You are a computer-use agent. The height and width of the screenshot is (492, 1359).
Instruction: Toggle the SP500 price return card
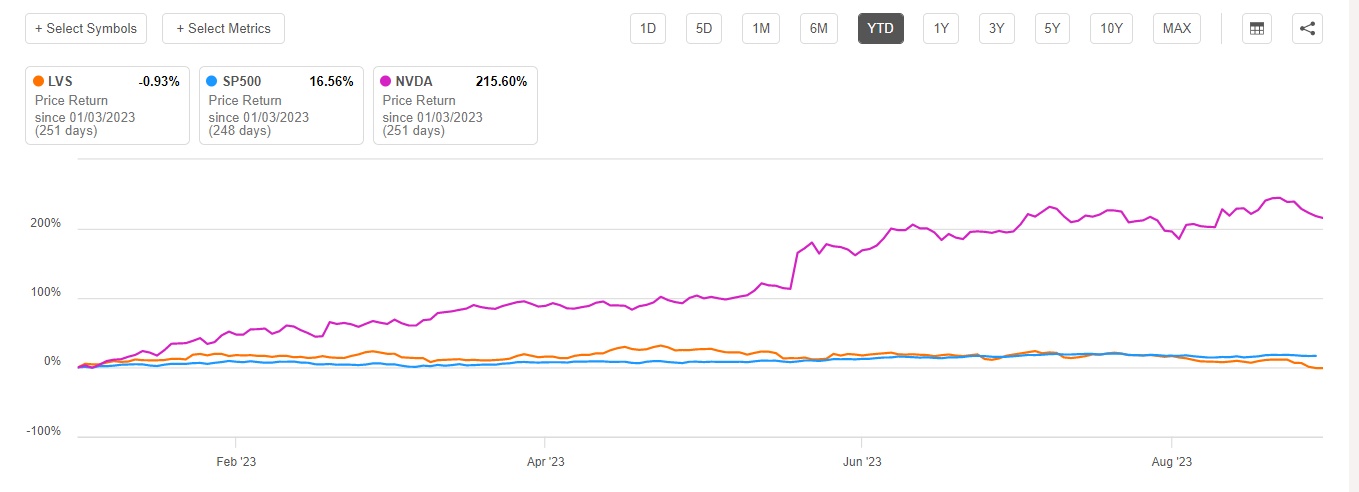tap(281, 105)
